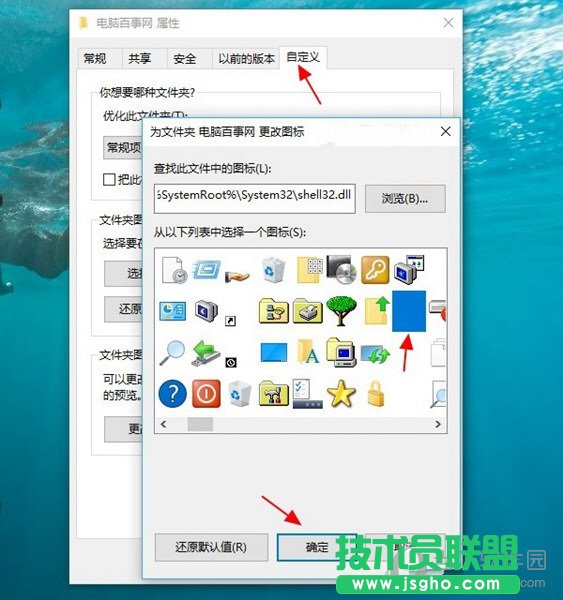563x600 pixels.
Task: Select the folder with green up arrow
Action: coord(377,311)
